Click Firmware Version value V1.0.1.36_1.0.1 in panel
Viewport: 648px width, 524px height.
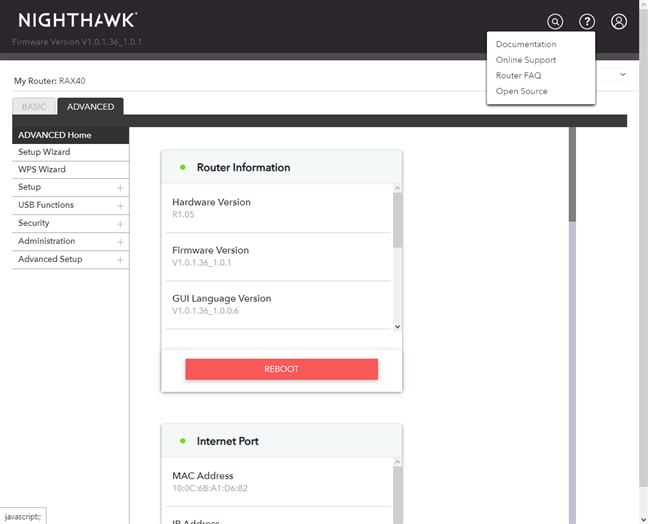point(202,262)
